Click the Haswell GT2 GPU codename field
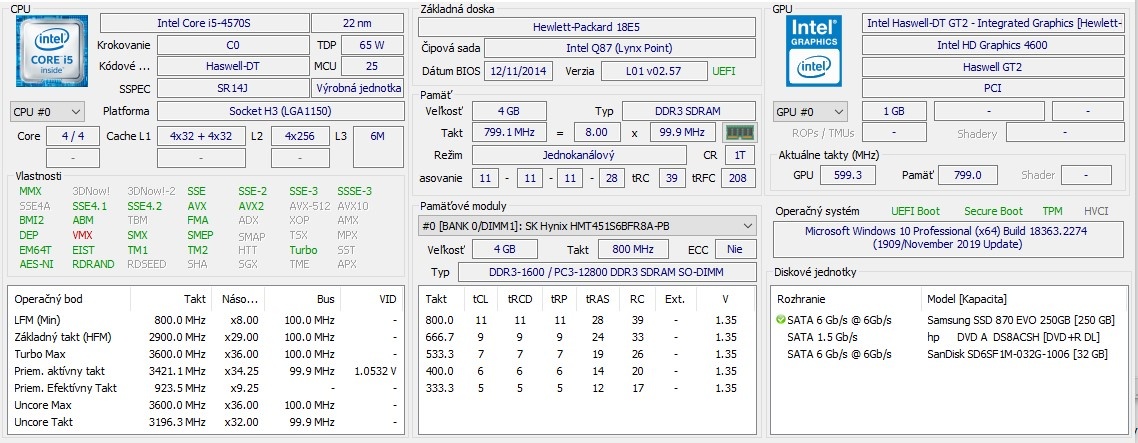This screenshot has height=443, width=1138. click(x=992, y=67)
